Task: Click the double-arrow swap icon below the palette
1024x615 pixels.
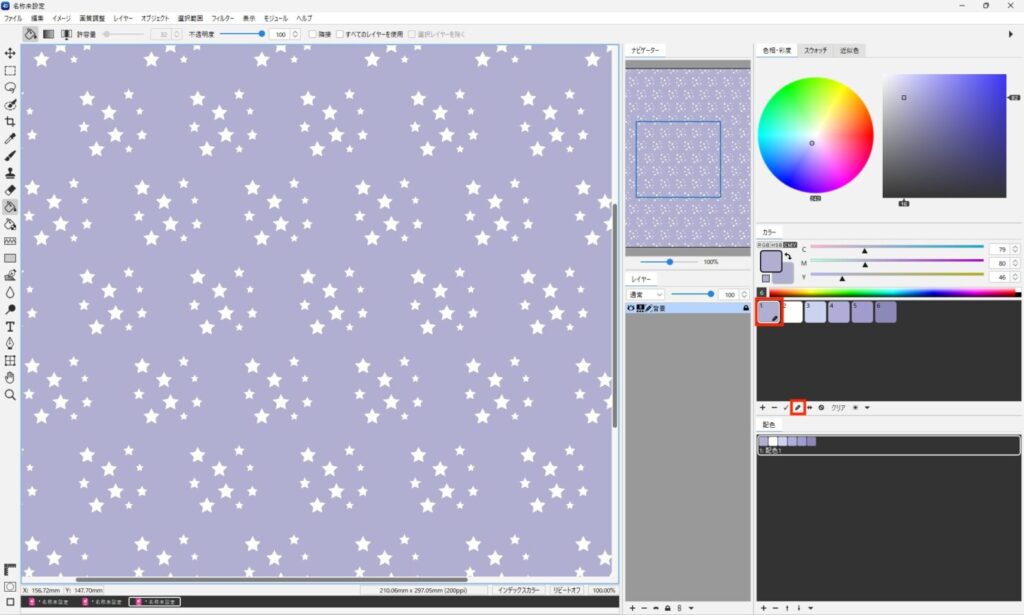Action: pos(810,407)
